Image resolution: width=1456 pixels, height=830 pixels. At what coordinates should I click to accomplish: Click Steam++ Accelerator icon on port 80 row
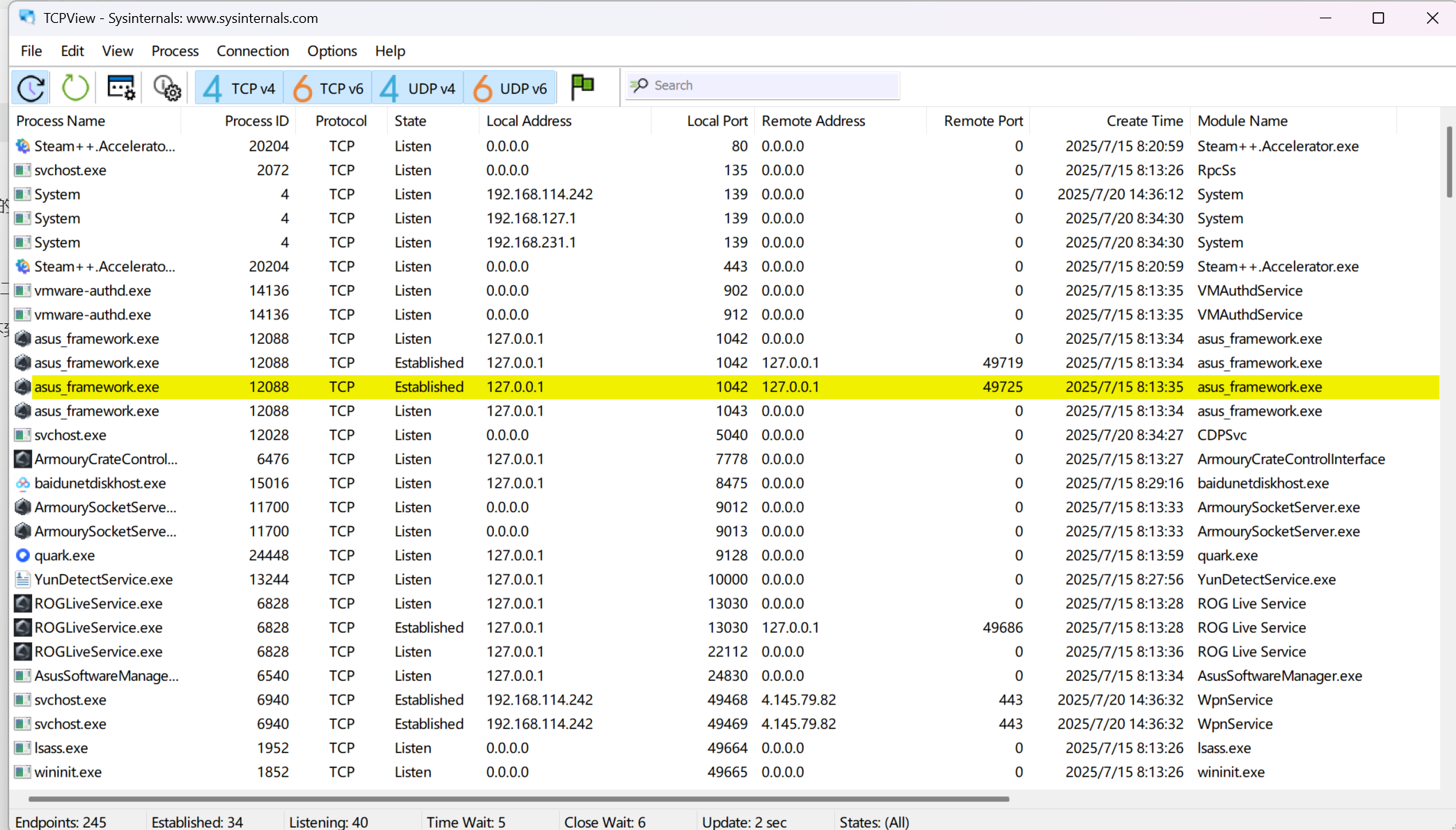pyautogui.click(x=23, y=146)
